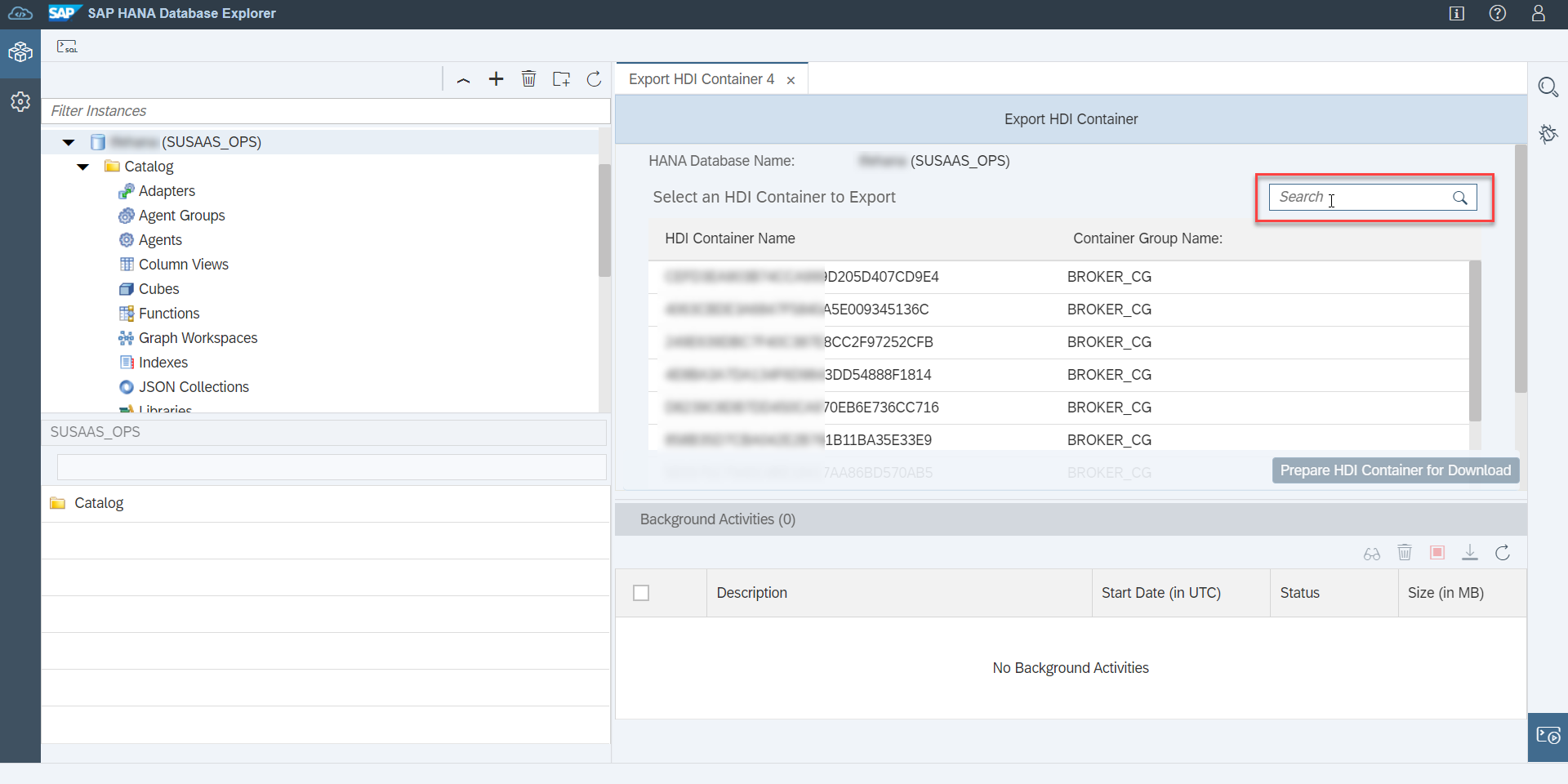Click Prepare HDI Container for Download
The width and height of the screenshot is (1568, 784).
[1396, 470]
